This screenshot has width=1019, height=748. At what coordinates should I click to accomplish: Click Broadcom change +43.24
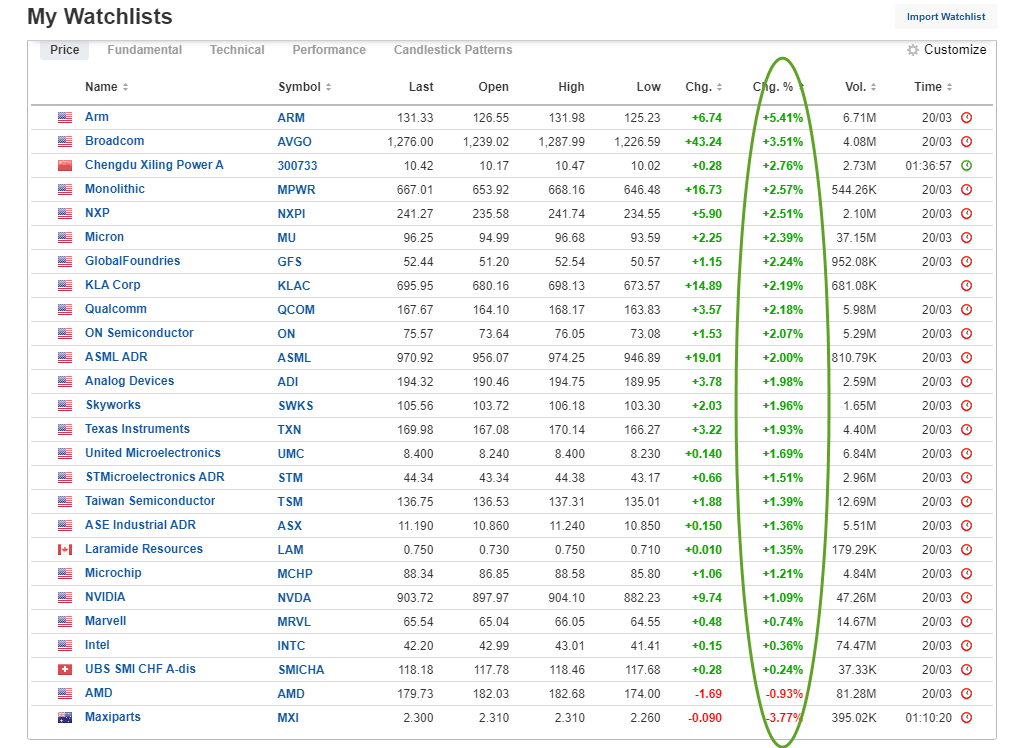tap(703, 142)
